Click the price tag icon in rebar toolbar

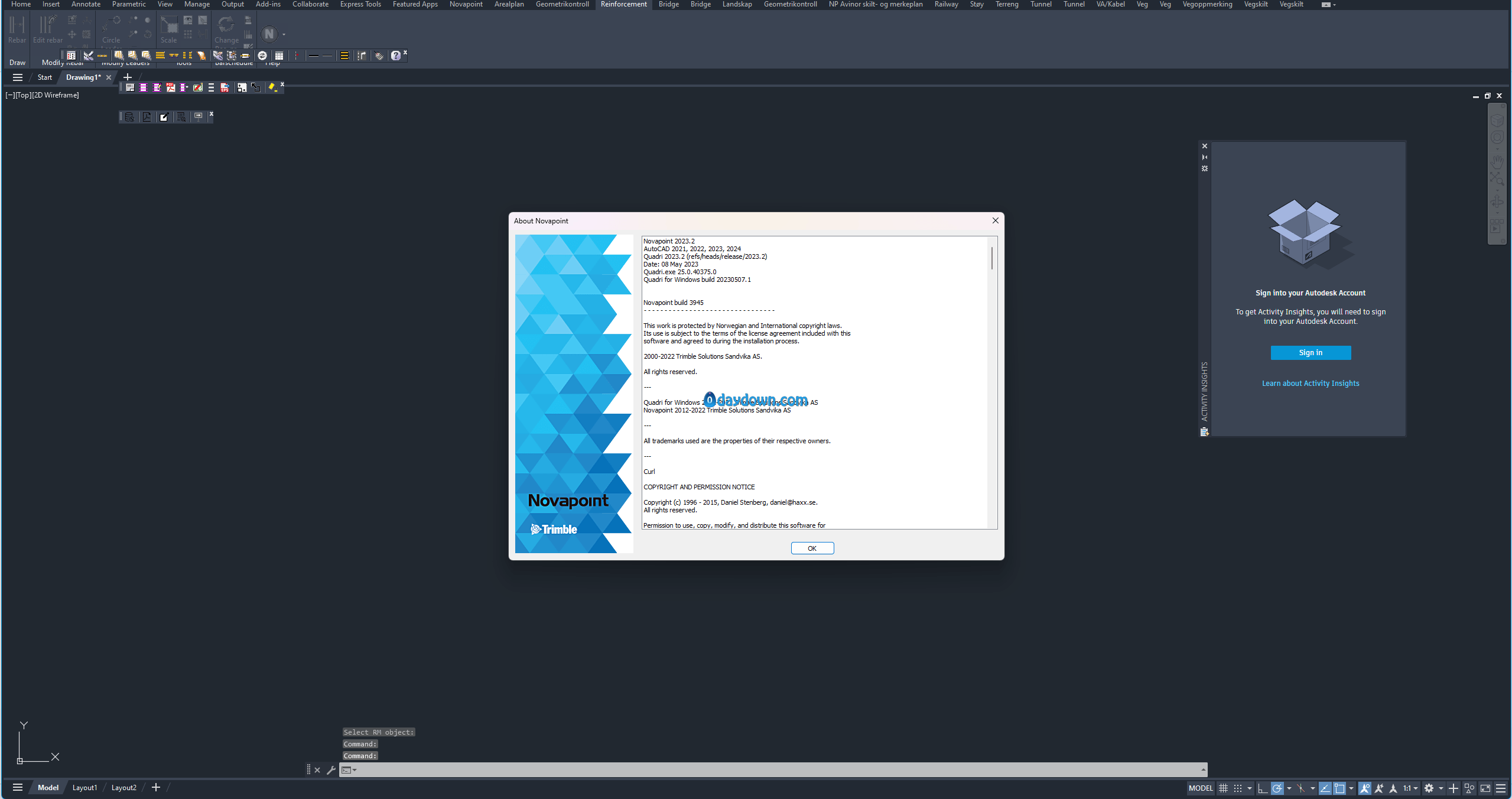379,56
